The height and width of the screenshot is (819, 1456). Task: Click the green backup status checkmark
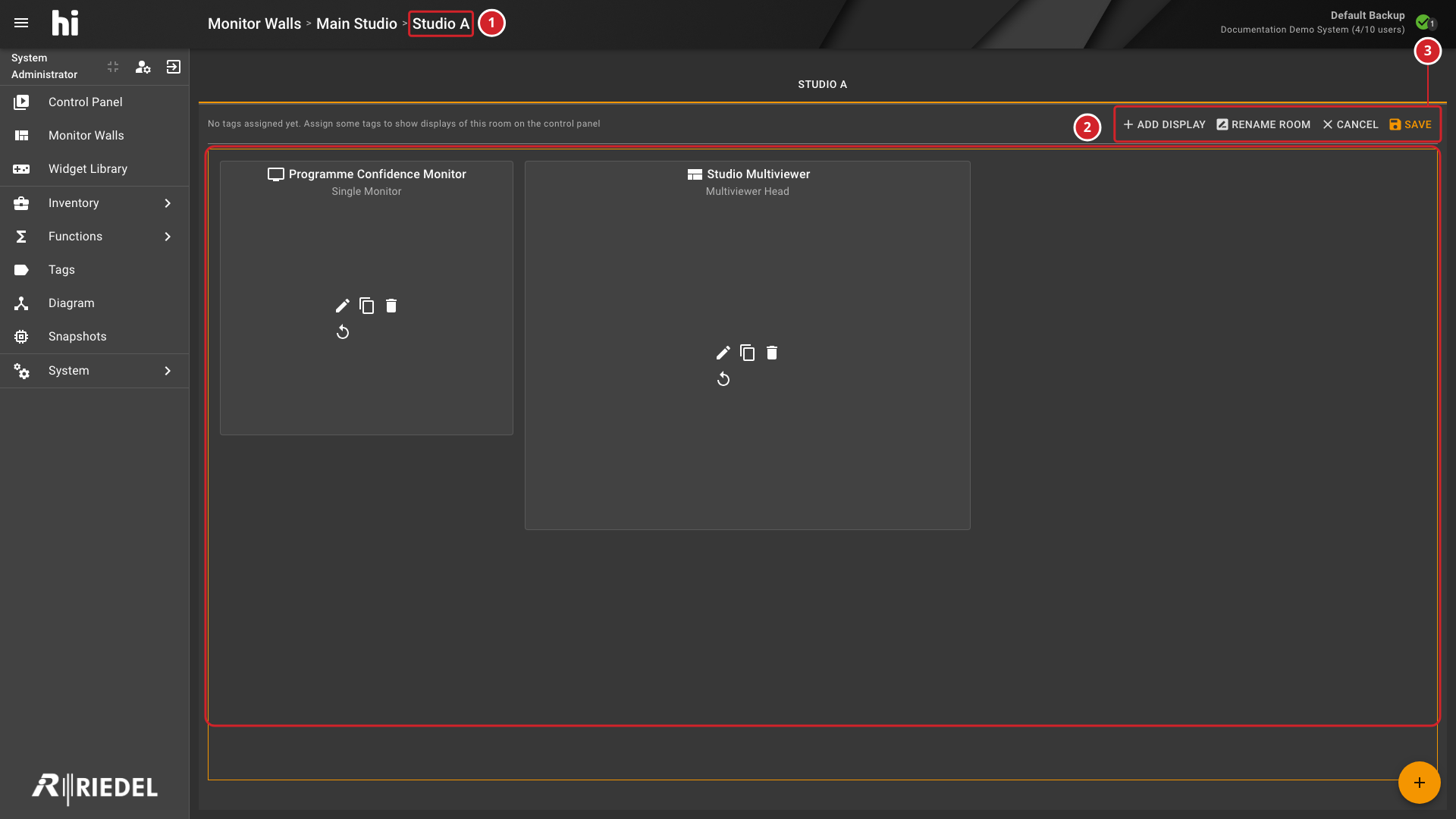pyautogui.click(x=1423, y=22)
